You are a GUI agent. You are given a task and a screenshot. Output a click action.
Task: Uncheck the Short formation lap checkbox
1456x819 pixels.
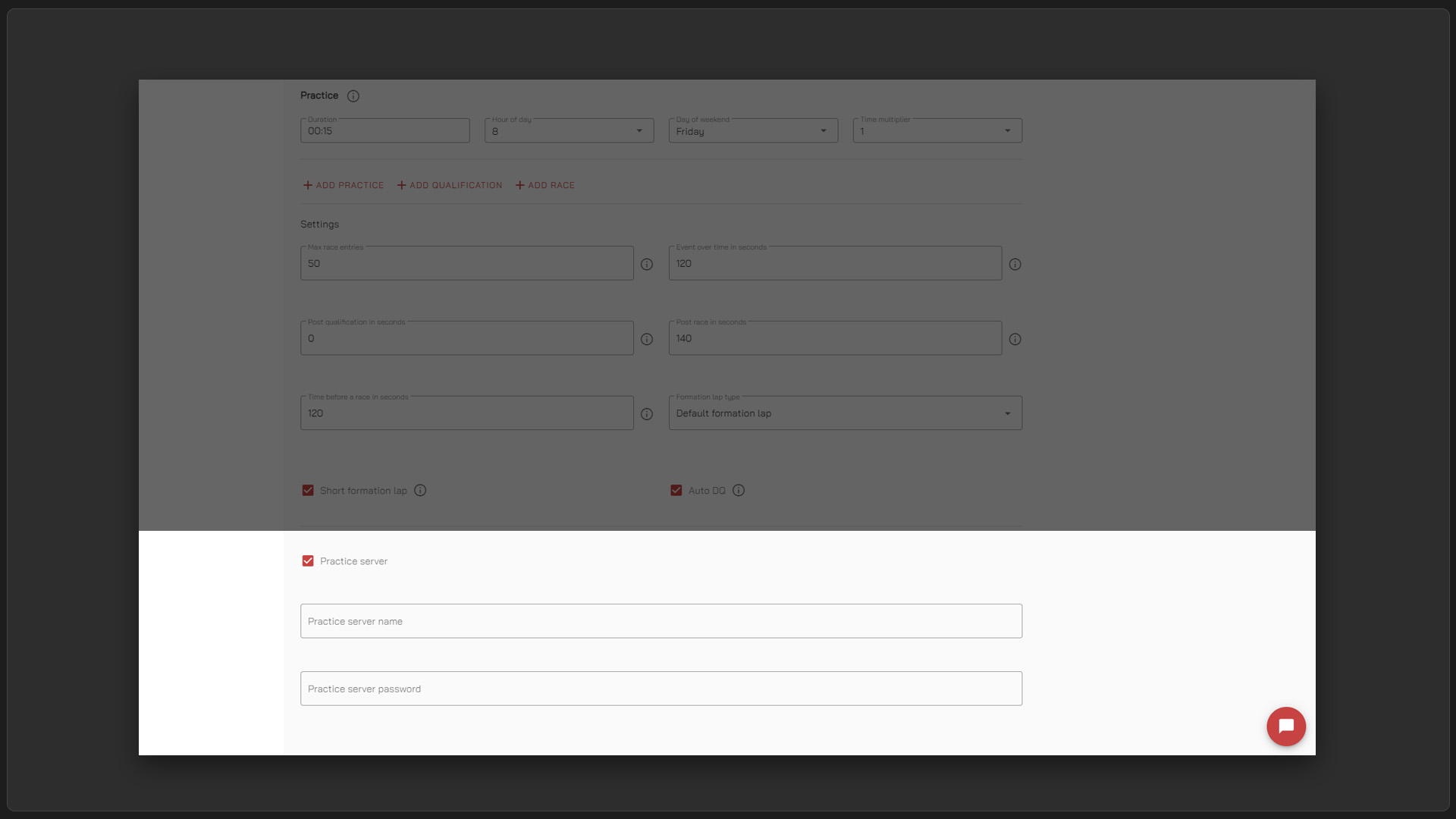(308, 491)
